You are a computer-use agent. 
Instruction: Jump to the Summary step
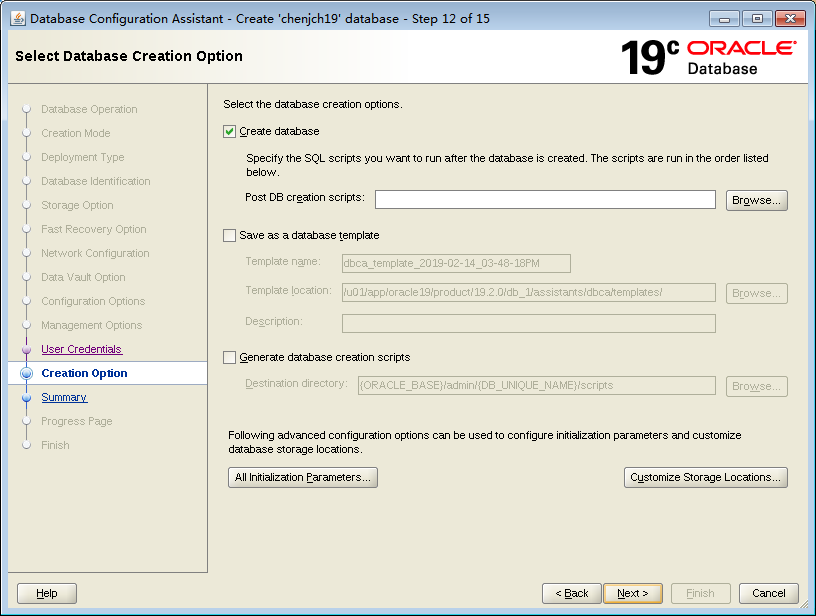click(x=64, y=397)
